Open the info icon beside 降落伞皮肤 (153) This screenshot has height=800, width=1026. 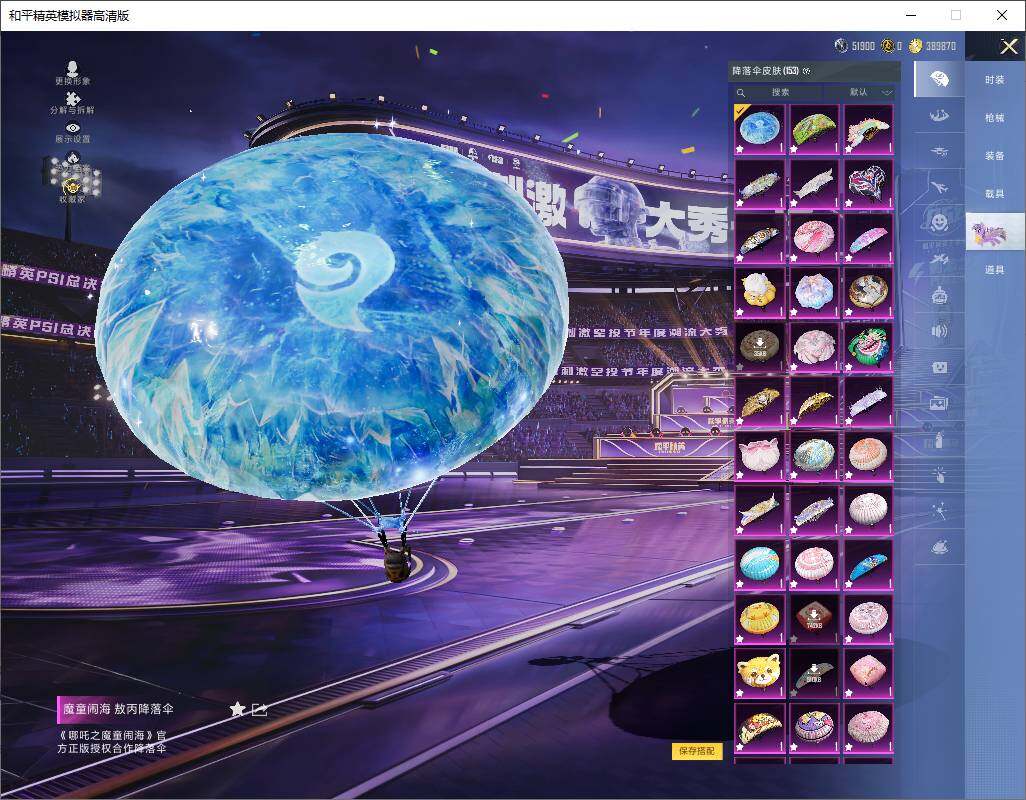click(x=807, y=71)
